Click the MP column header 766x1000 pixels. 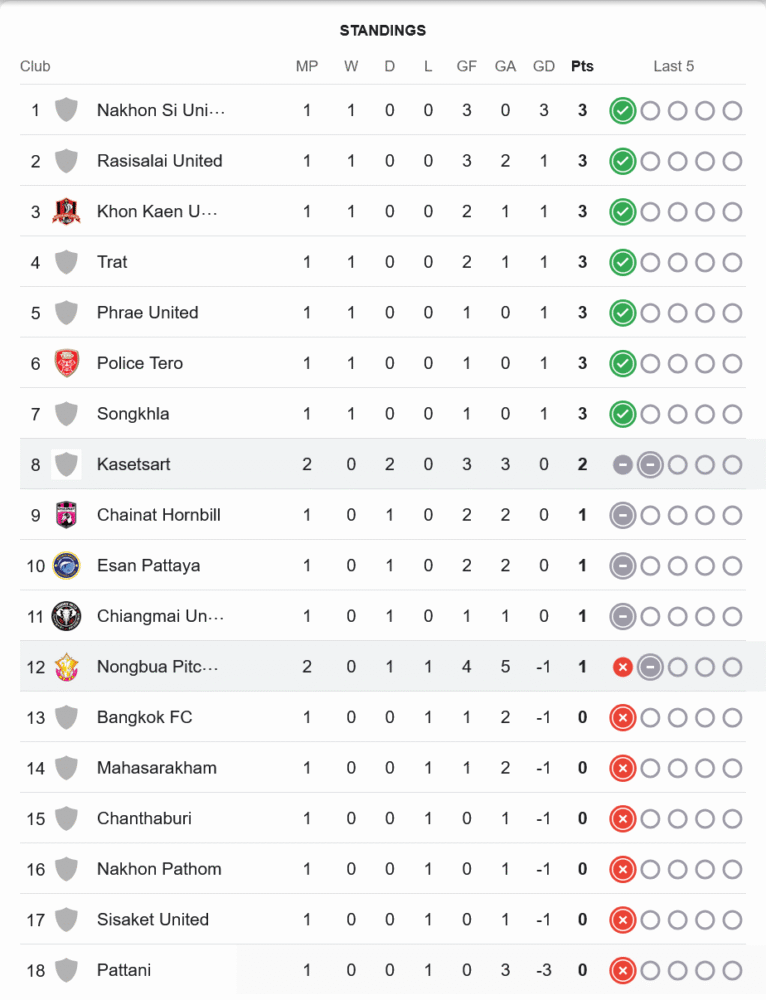(x=307, y=66)
